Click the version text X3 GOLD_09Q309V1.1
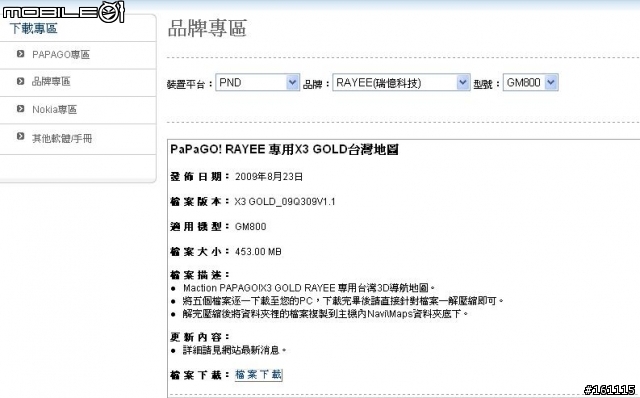The image size is (640, 398). (x=284, y=202)
